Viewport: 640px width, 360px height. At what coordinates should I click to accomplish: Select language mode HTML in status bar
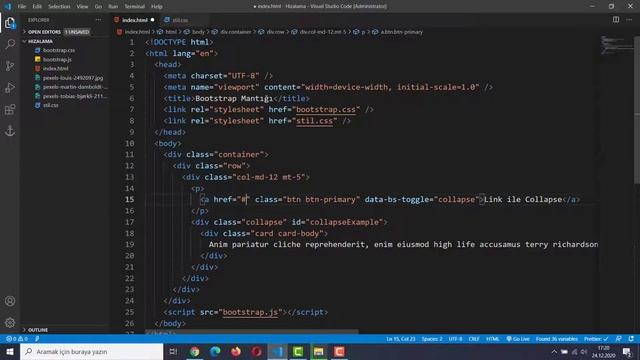pyautogui.click(x=493, y=339)
